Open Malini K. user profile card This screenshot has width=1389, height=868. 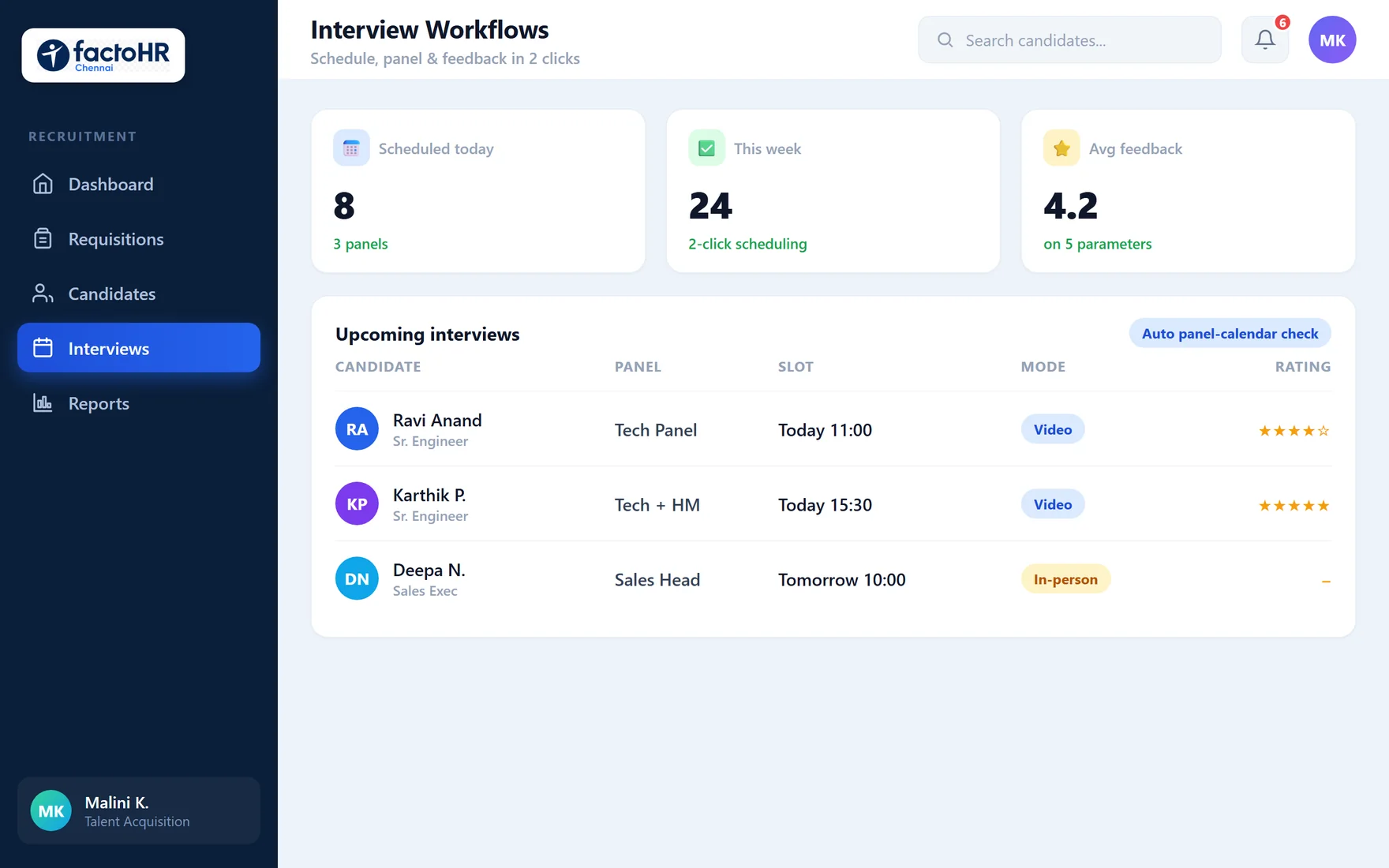(x=139, y=810)
